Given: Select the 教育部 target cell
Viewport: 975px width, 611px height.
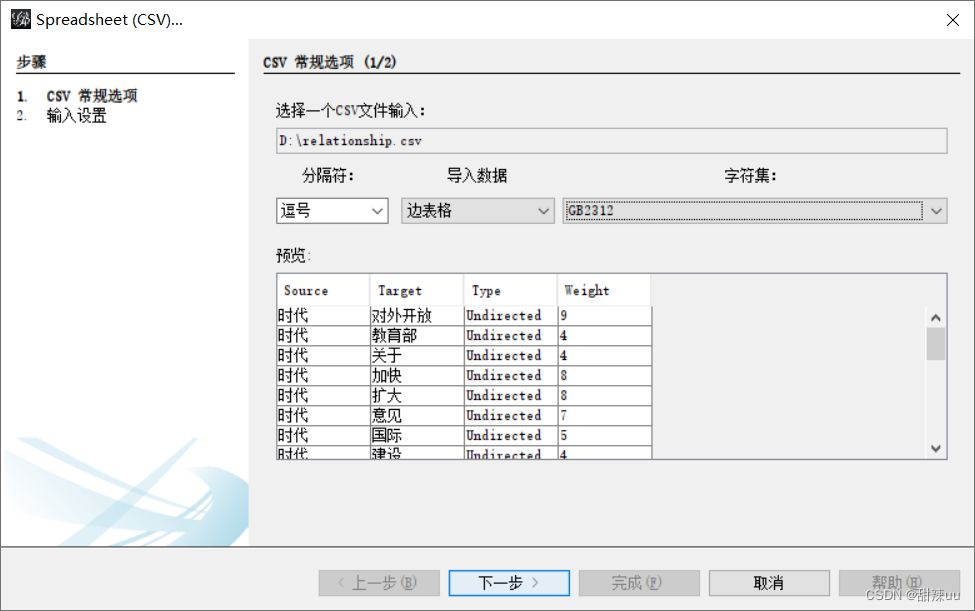Looking at the screenshot, I should click(417, 336).
